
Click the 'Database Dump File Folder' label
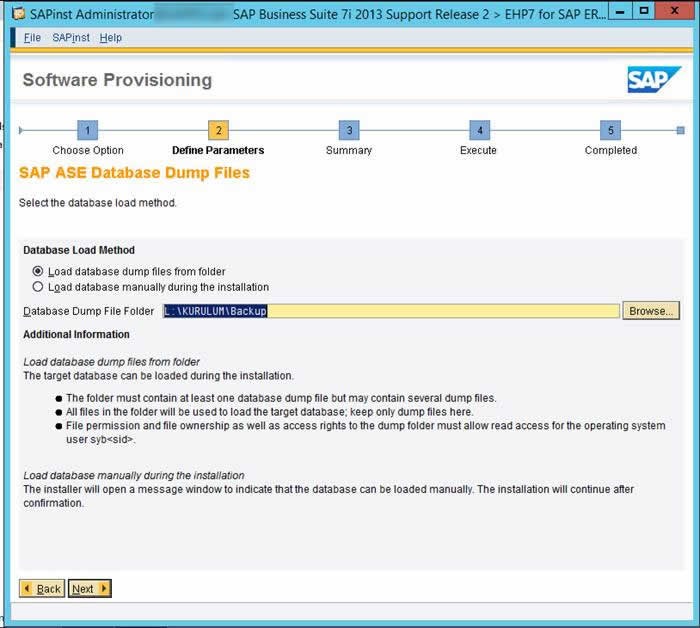[88, 311]
